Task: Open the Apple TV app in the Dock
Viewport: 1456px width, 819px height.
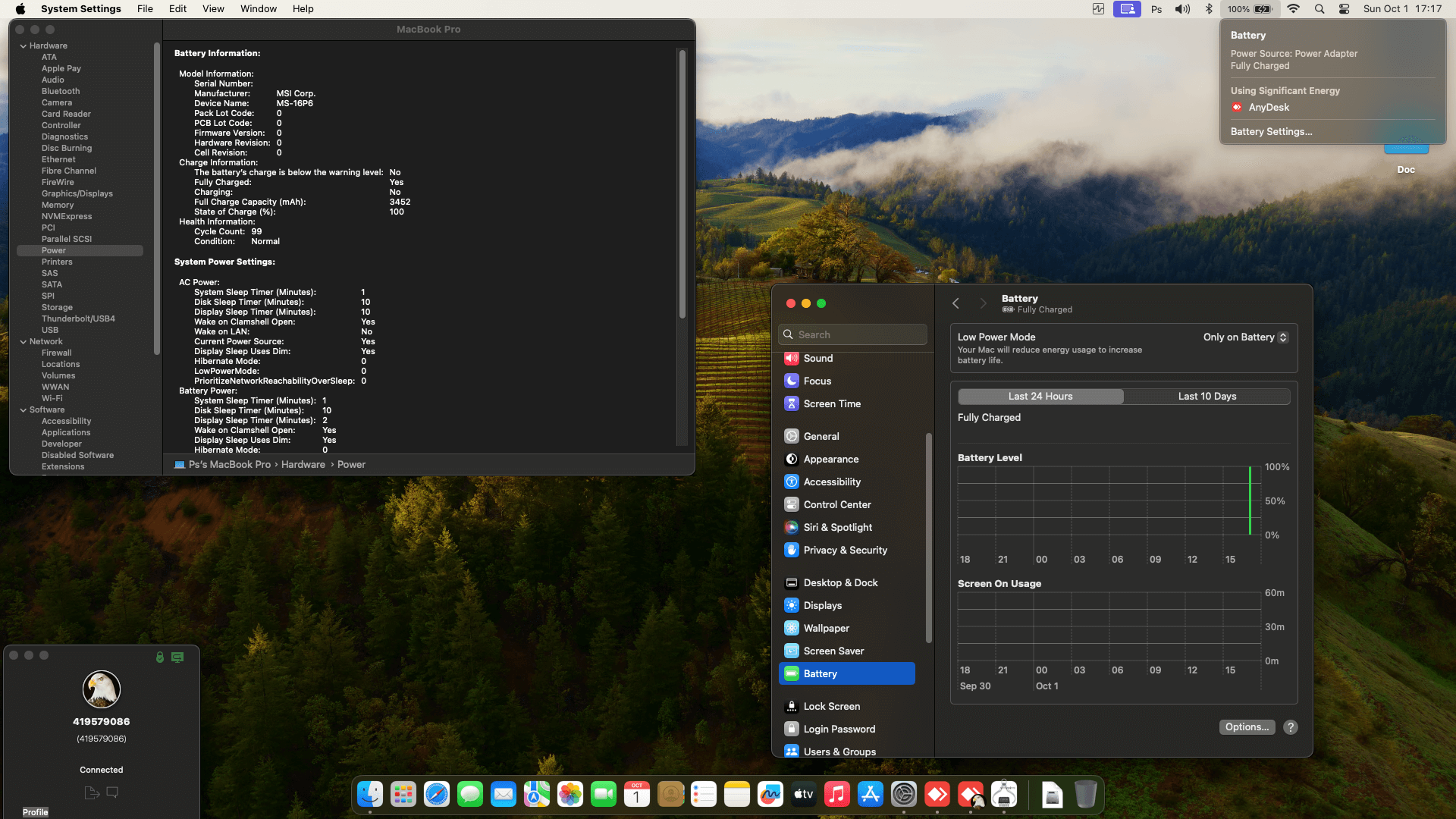Action: pyautogui.click(x=804, y=794)
